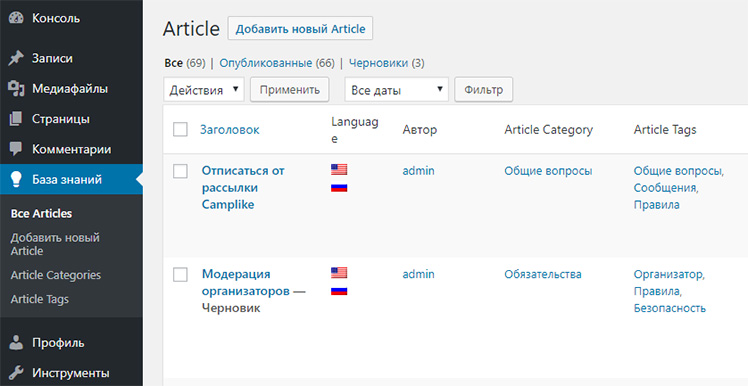
Task: Click the US flag on the Отписаться article
Action: coord(339,169)
